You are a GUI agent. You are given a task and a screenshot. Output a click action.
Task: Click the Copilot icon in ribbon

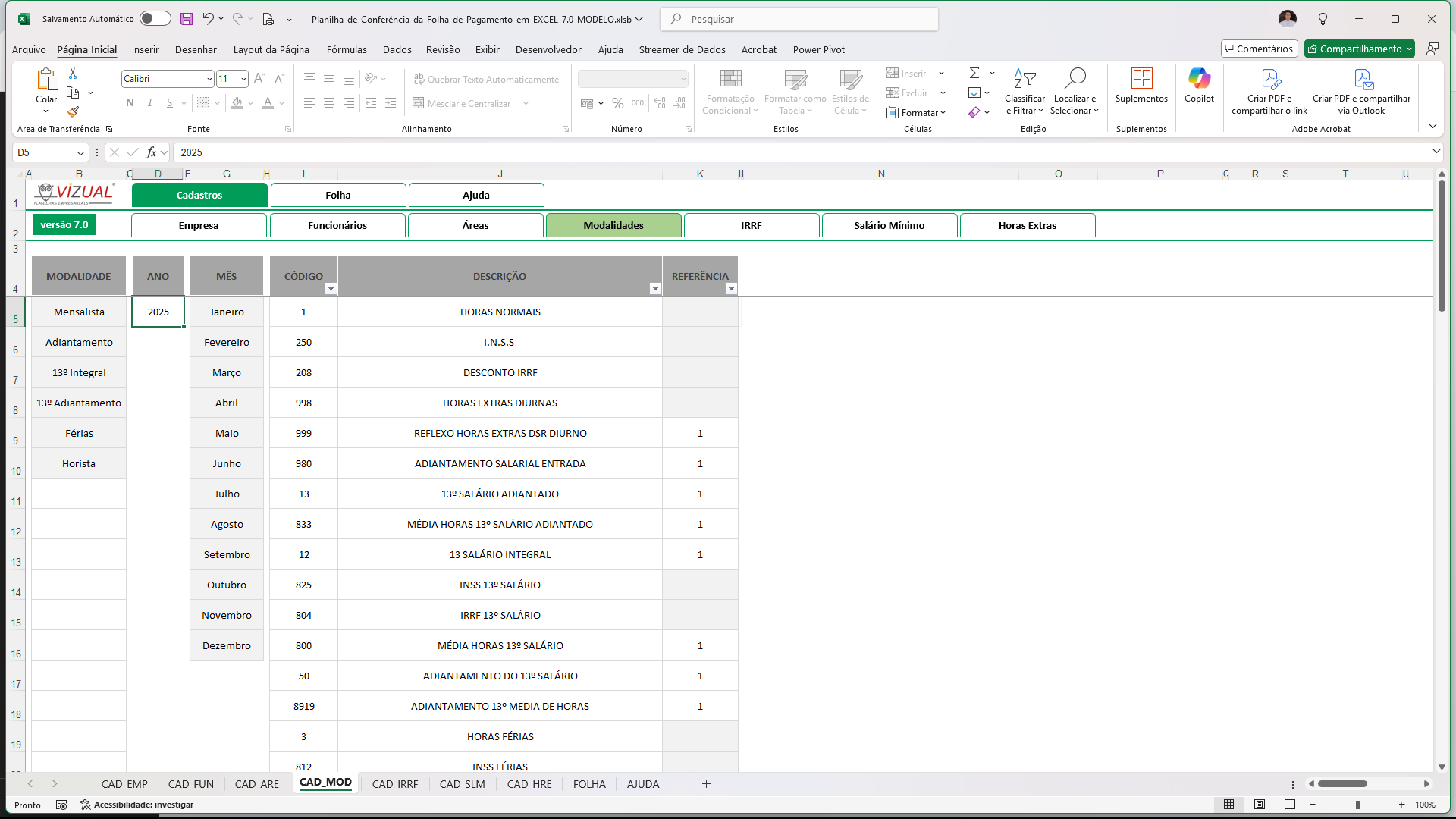tap(1199, 79)
